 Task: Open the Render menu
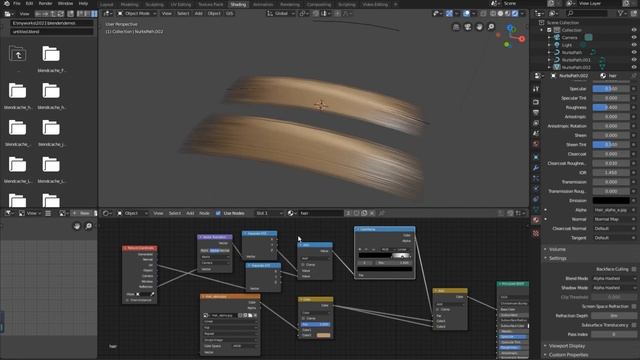point(45,3)
